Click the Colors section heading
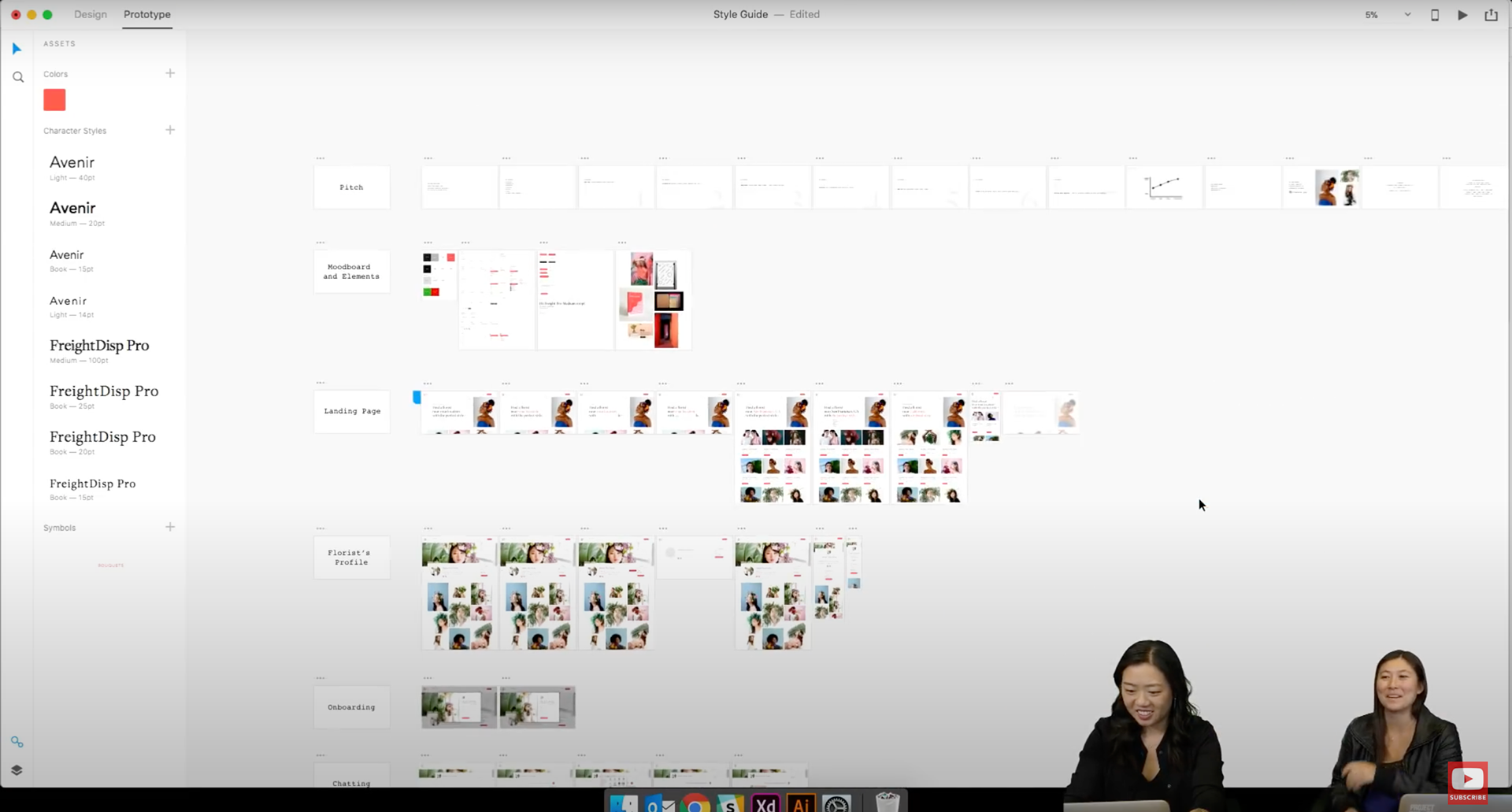The image size is (1512, 812). click(x=55, y=74)
